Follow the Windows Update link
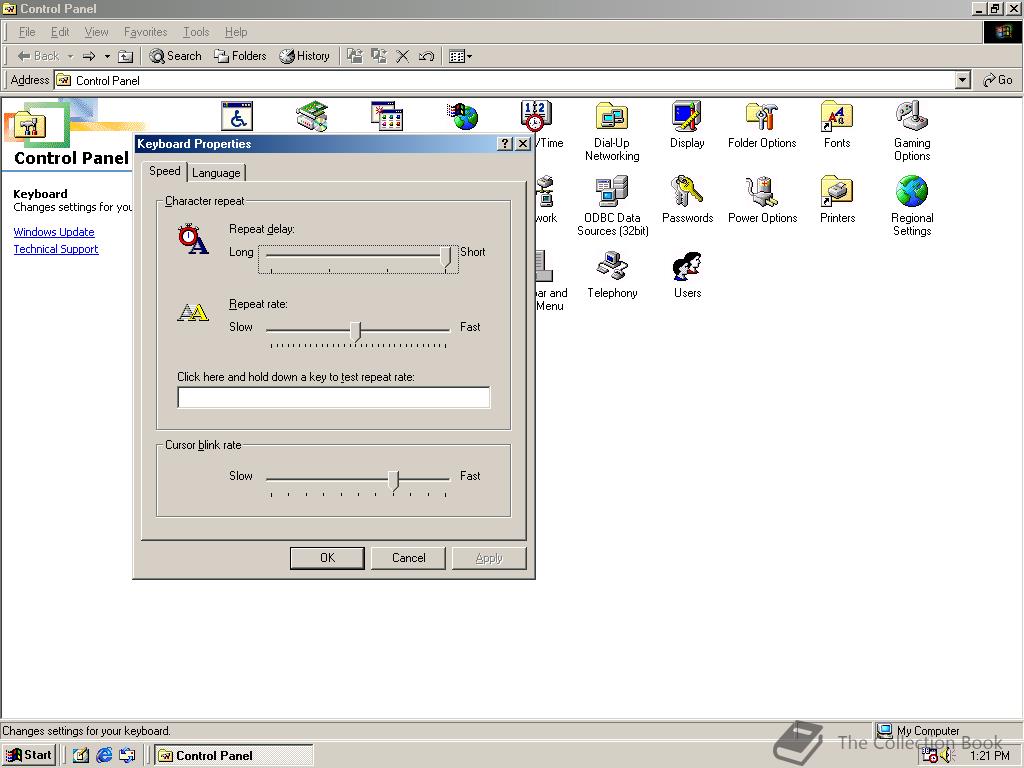The image size is (1024, 768). coord(54,232)
